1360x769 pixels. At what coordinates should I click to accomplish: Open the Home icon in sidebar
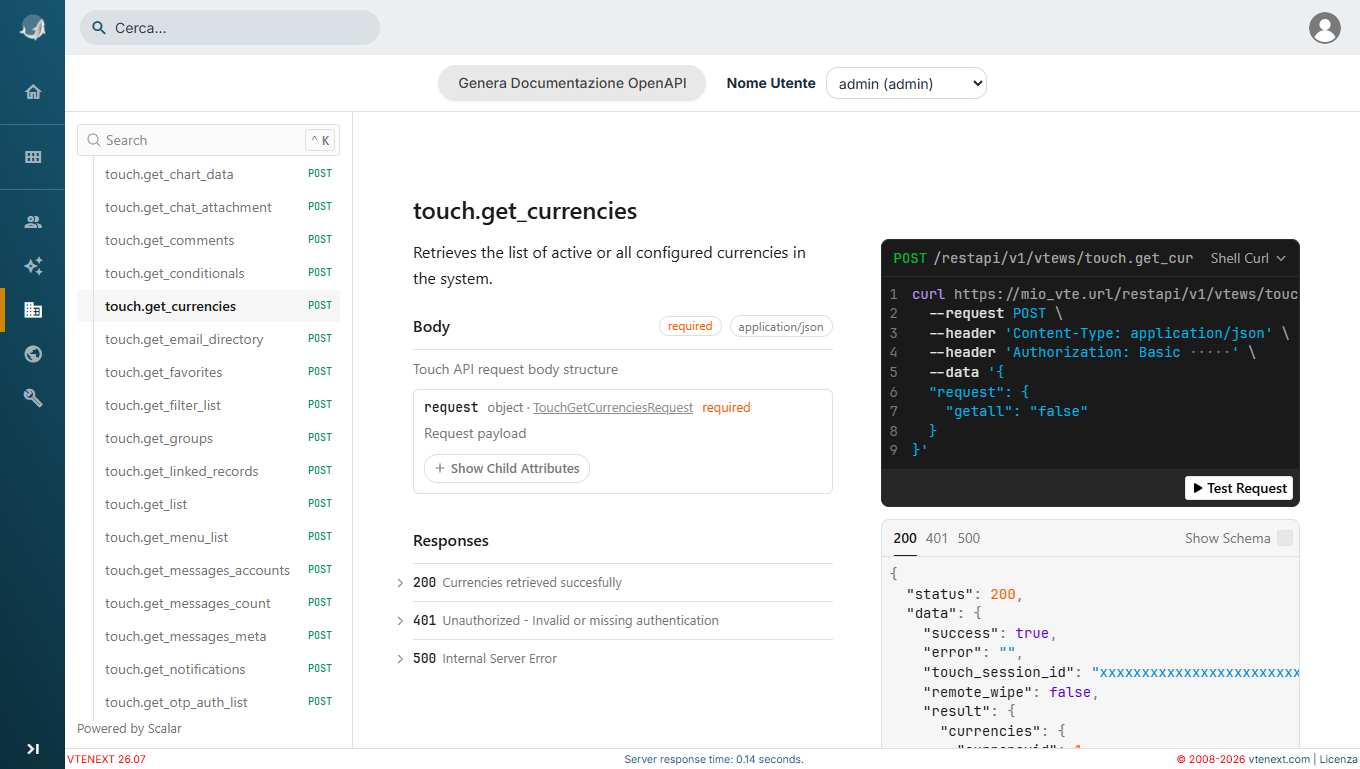(33, 92)
